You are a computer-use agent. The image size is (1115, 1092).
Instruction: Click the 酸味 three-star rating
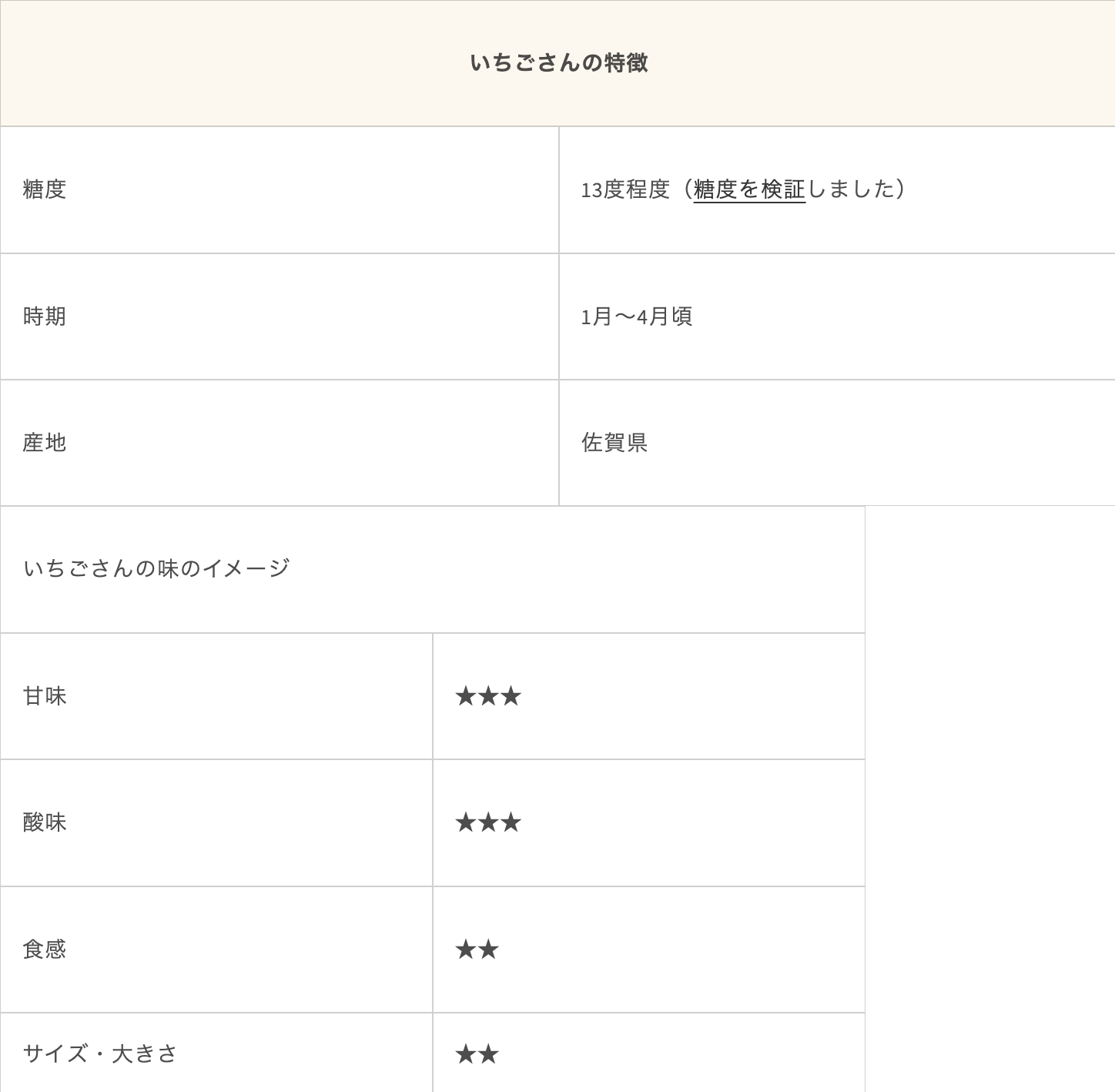(488, 823)
